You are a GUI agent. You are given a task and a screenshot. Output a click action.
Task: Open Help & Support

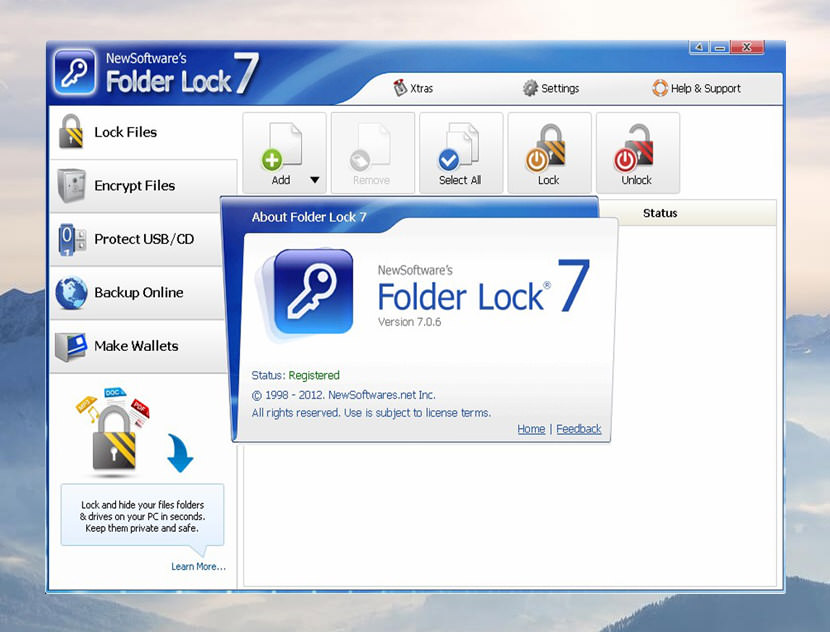tap(698, 88)
